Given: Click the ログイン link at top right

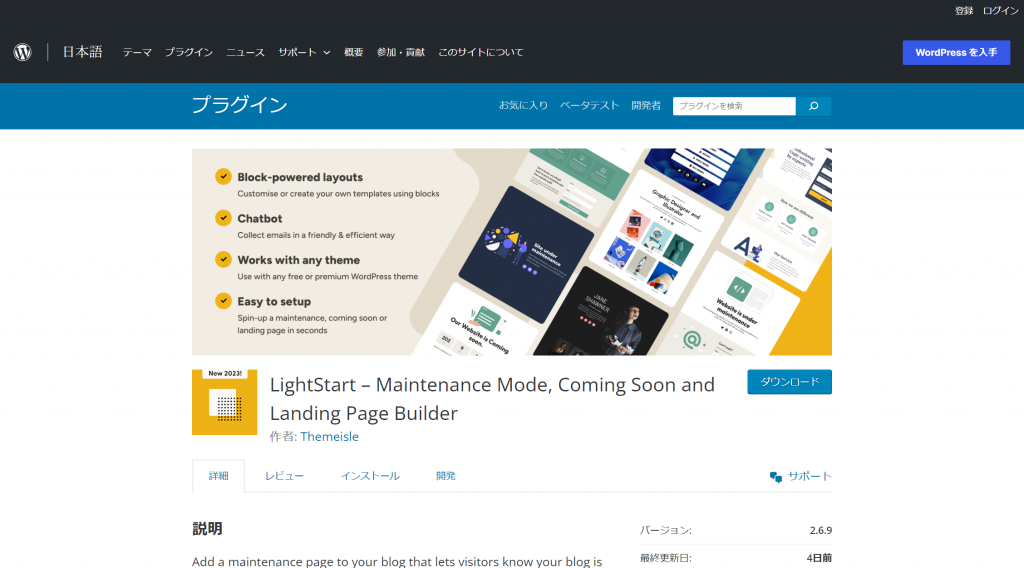Looking at the screenshot, I should click(1000, 10).
